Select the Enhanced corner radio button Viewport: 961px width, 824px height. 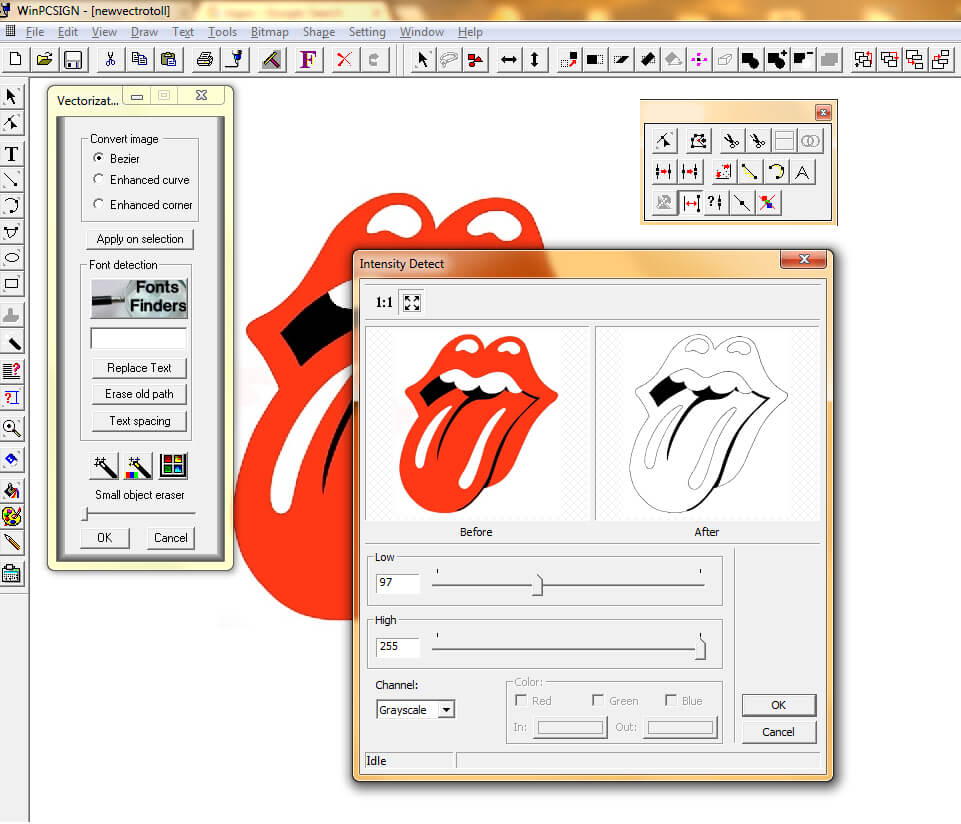tap(98, 204)
